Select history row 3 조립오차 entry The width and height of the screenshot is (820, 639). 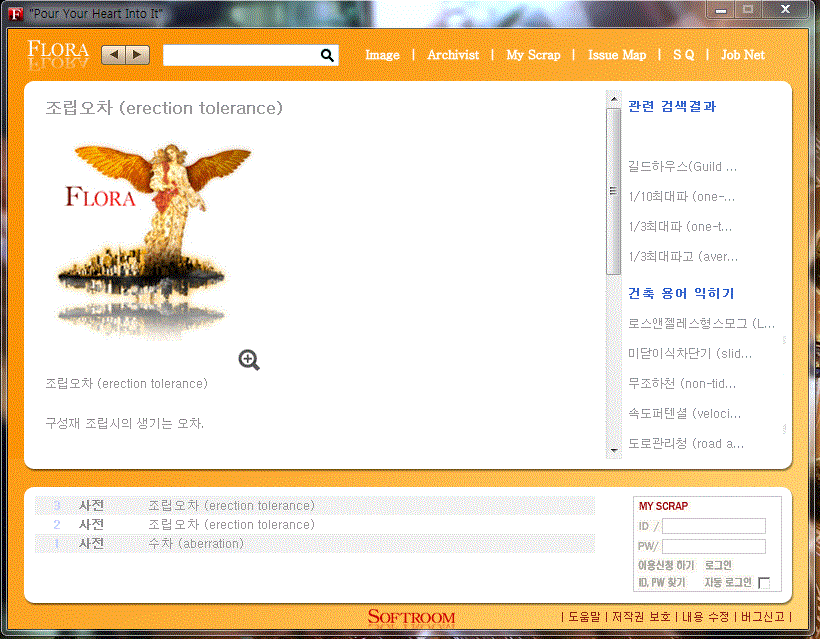pos(315,506)
